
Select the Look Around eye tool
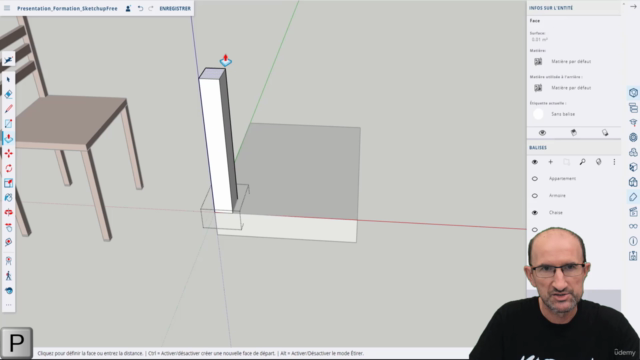pyautogui.click(x=9, y=291)
